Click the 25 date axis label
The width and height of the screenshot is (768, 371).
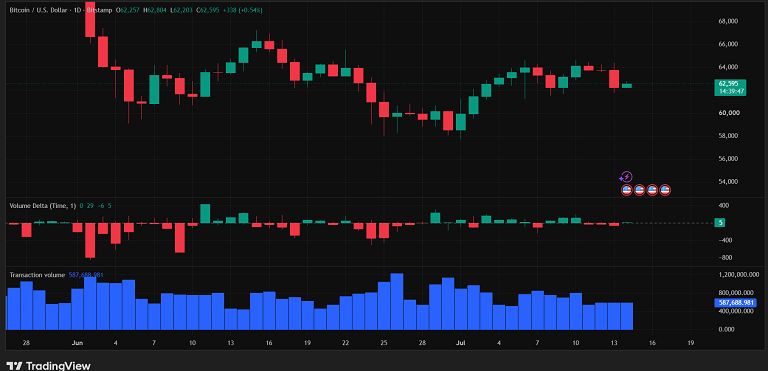click(x=384, y=343)
